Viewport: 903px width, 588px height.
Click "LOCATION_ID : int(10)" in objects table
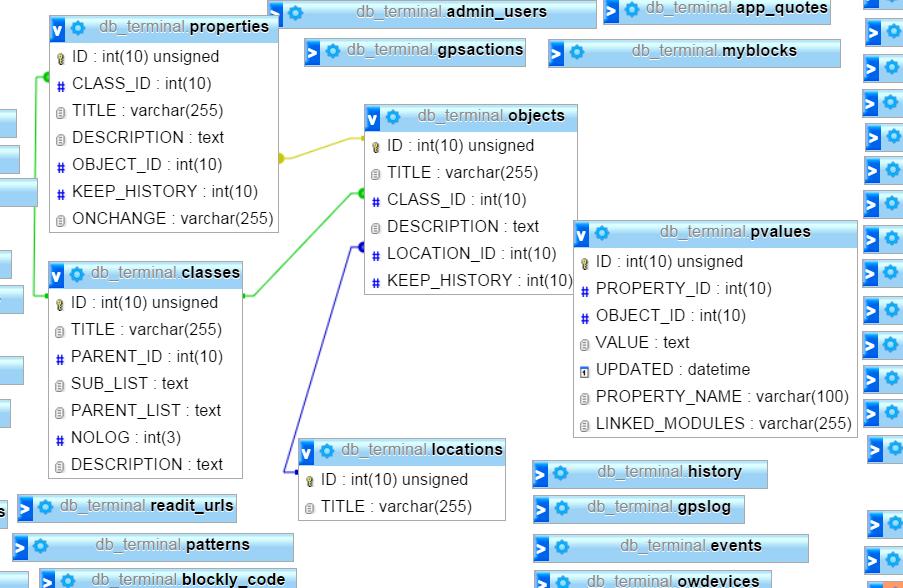472,253
